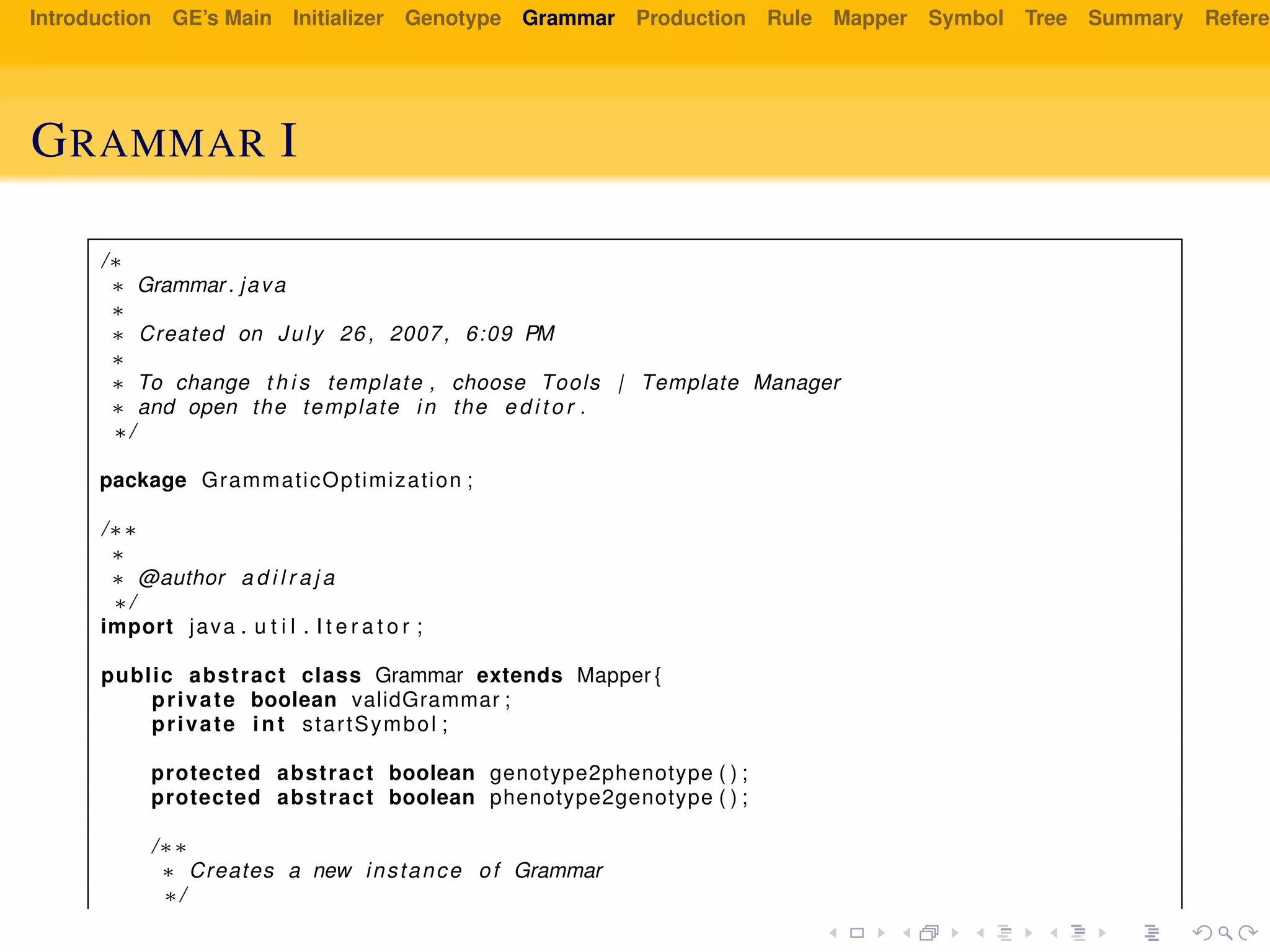
Task: Go to next slide using right arrow
Action: (881, 932)
